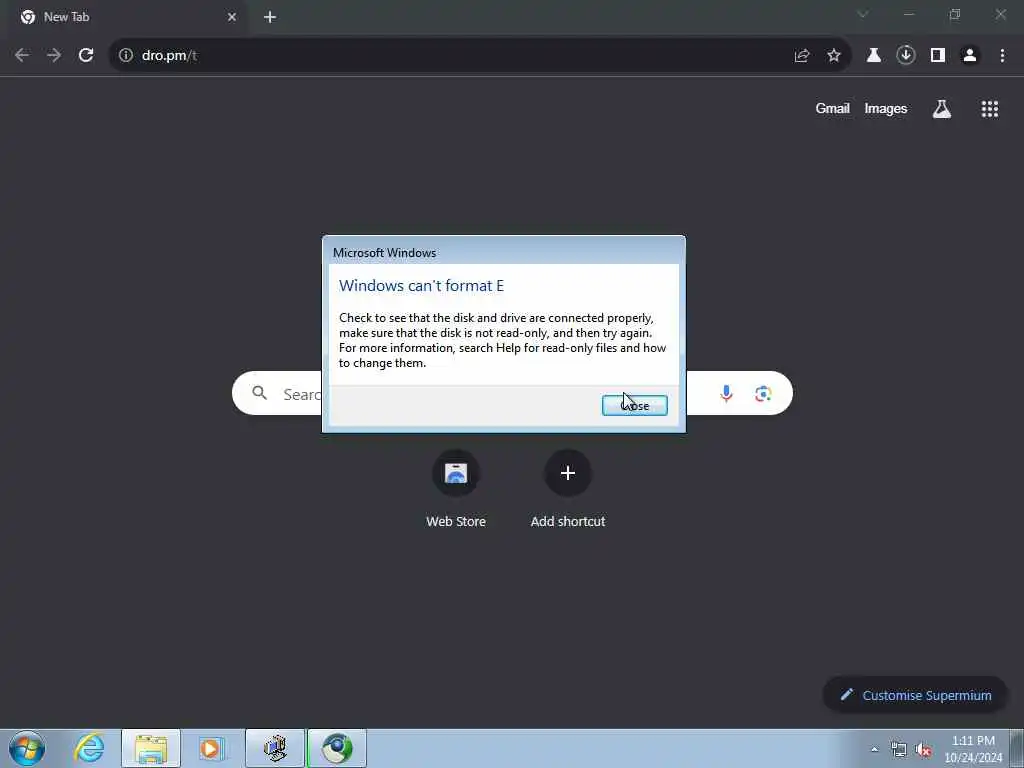This screenshot has height=768, width=1024.
Task: Click Customise Supermium button
Action: 915,695
